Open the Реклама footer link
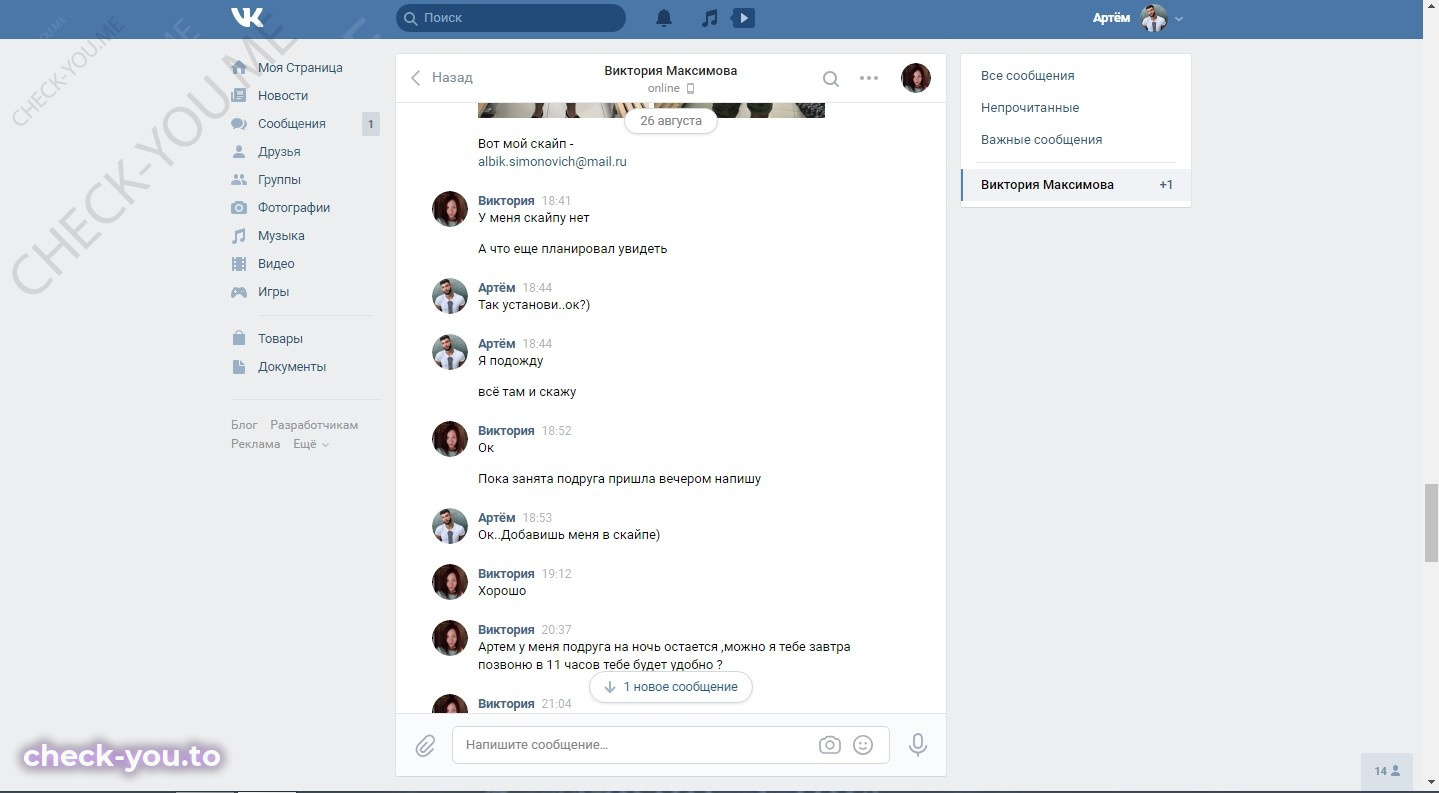Viewport: 1439px width, 793px height. click(256, 444)
